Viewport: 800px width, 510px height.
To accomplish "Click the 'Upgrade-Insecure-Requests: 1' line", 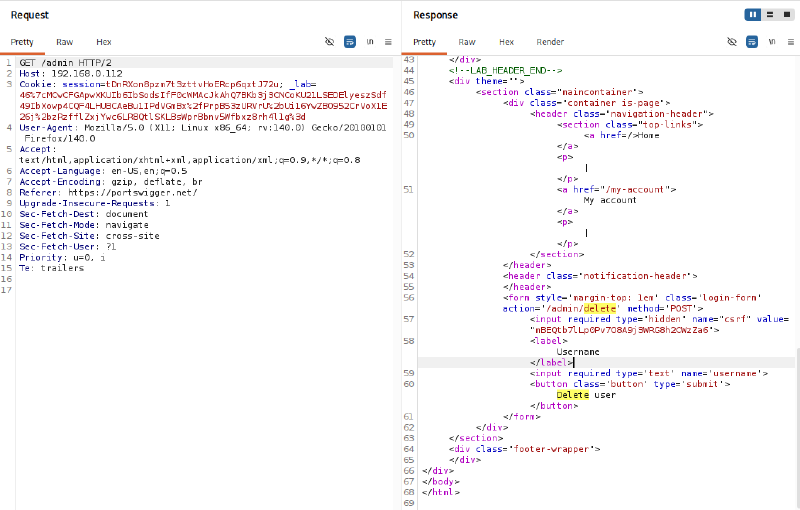I will (x=95, y=203).
